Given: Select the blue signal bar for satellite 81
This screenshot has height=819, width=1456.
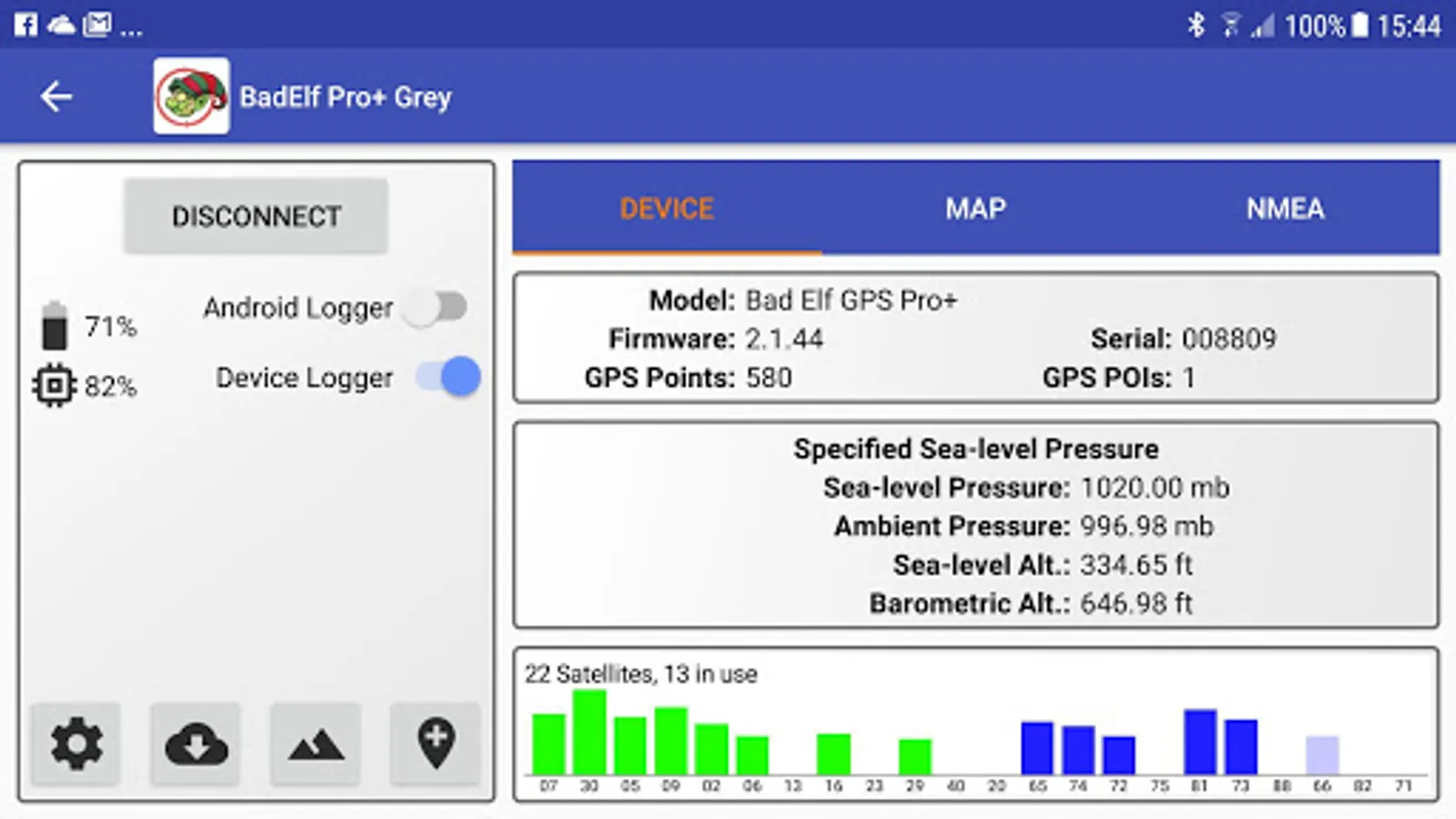Looking at the screenshot, I should point(1200,742).
